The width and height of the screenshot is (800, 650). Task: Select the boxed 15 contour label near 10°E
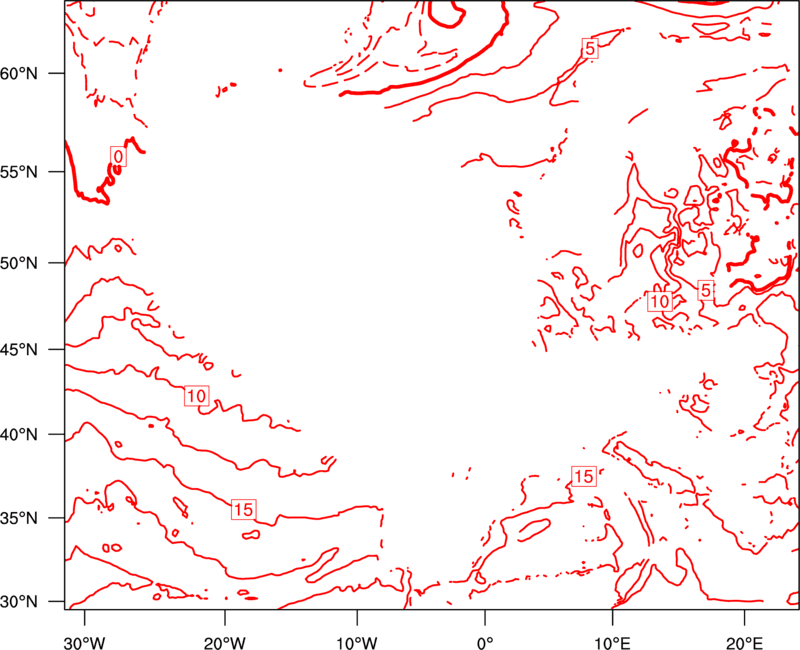(x=584, y=476)
